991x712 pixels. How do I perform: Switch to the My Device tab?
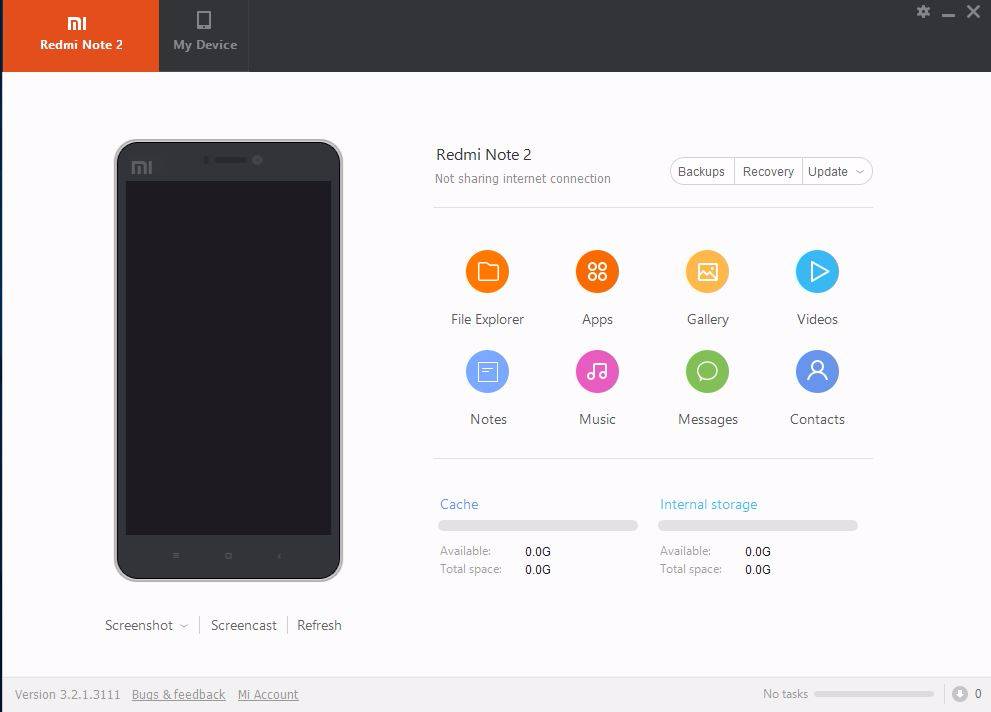205,35
